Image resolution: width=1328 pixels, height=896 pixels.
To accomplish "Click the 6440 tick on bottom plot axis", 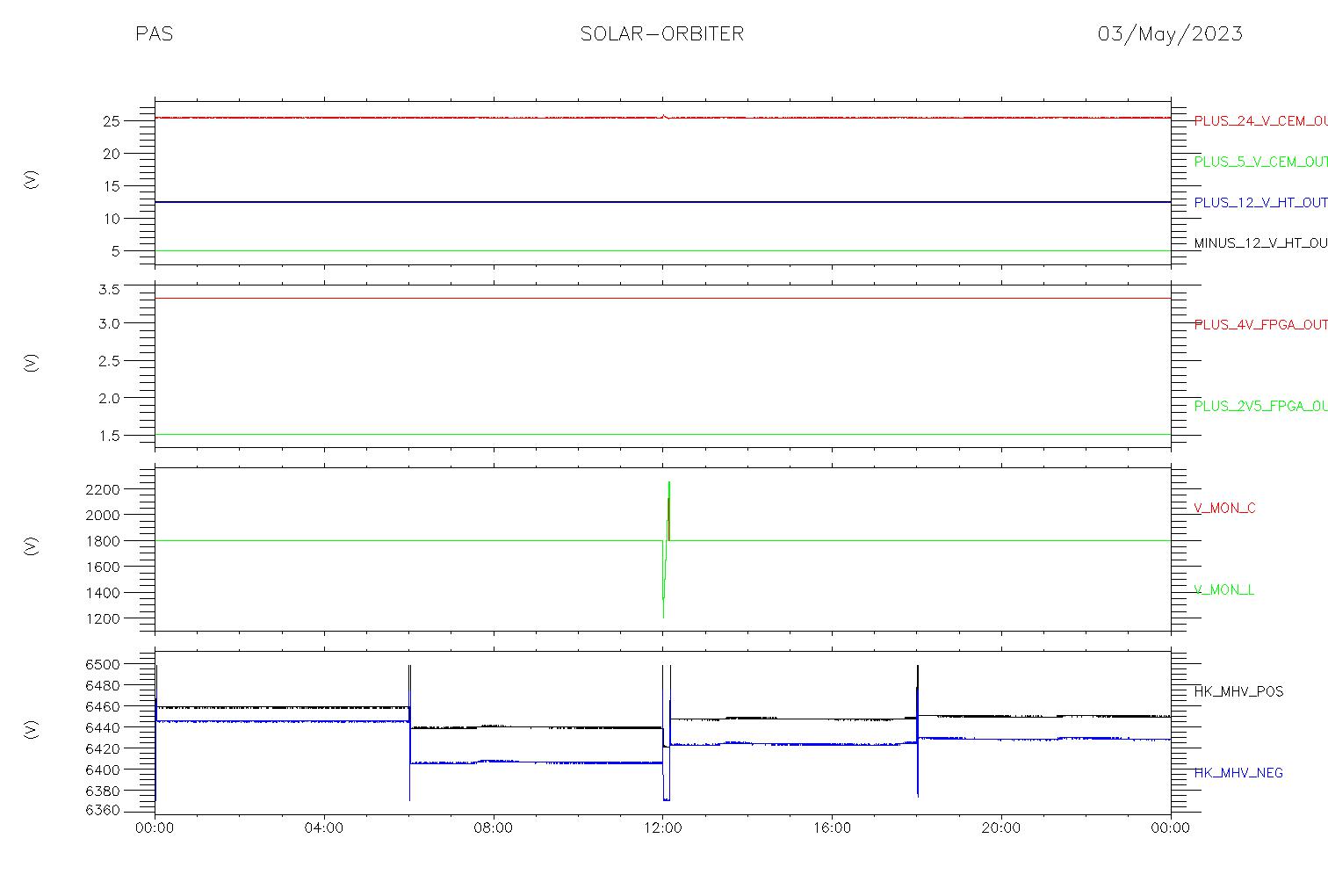I will click(103, 727).
